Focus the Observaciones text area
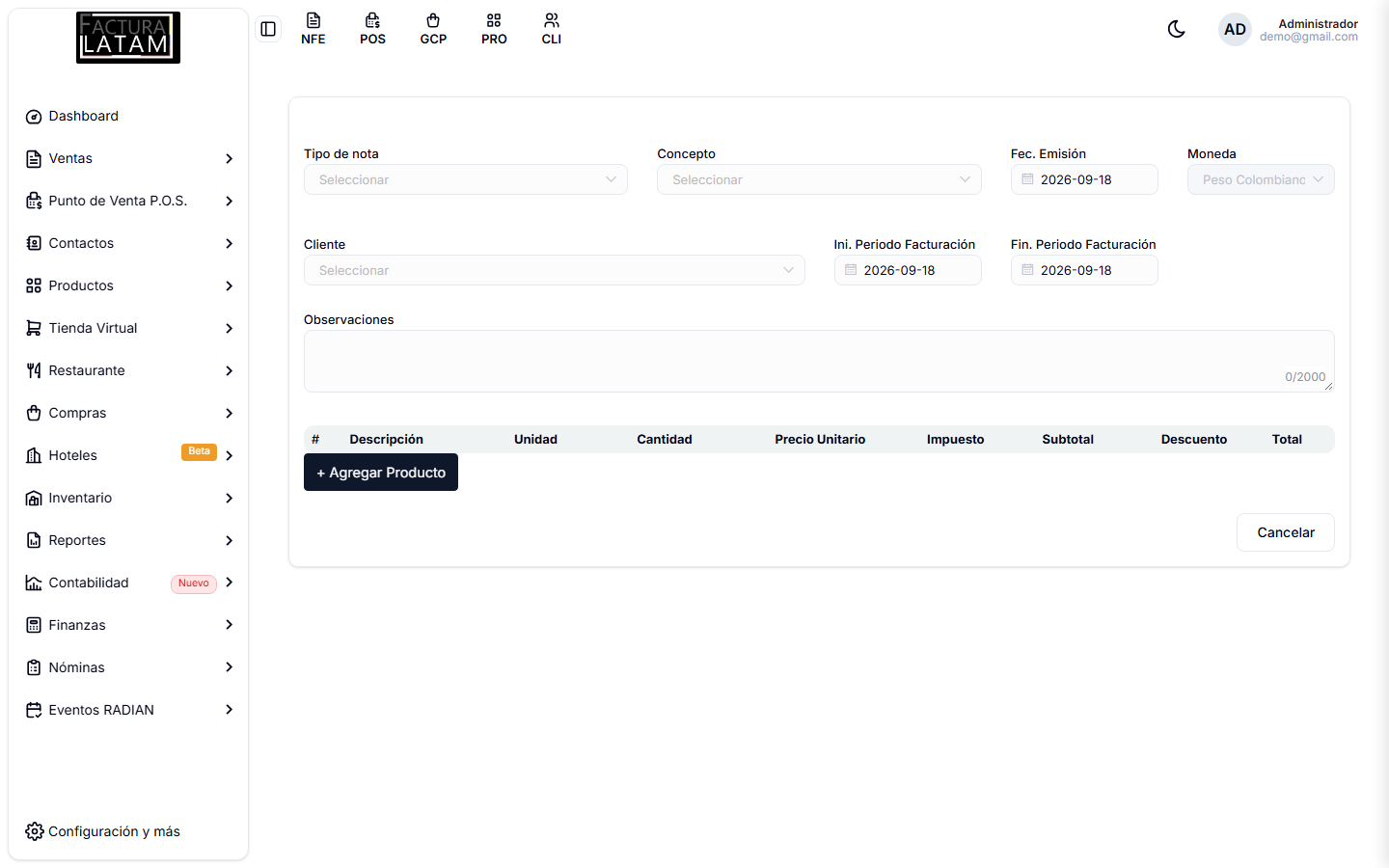 point(819,361)
